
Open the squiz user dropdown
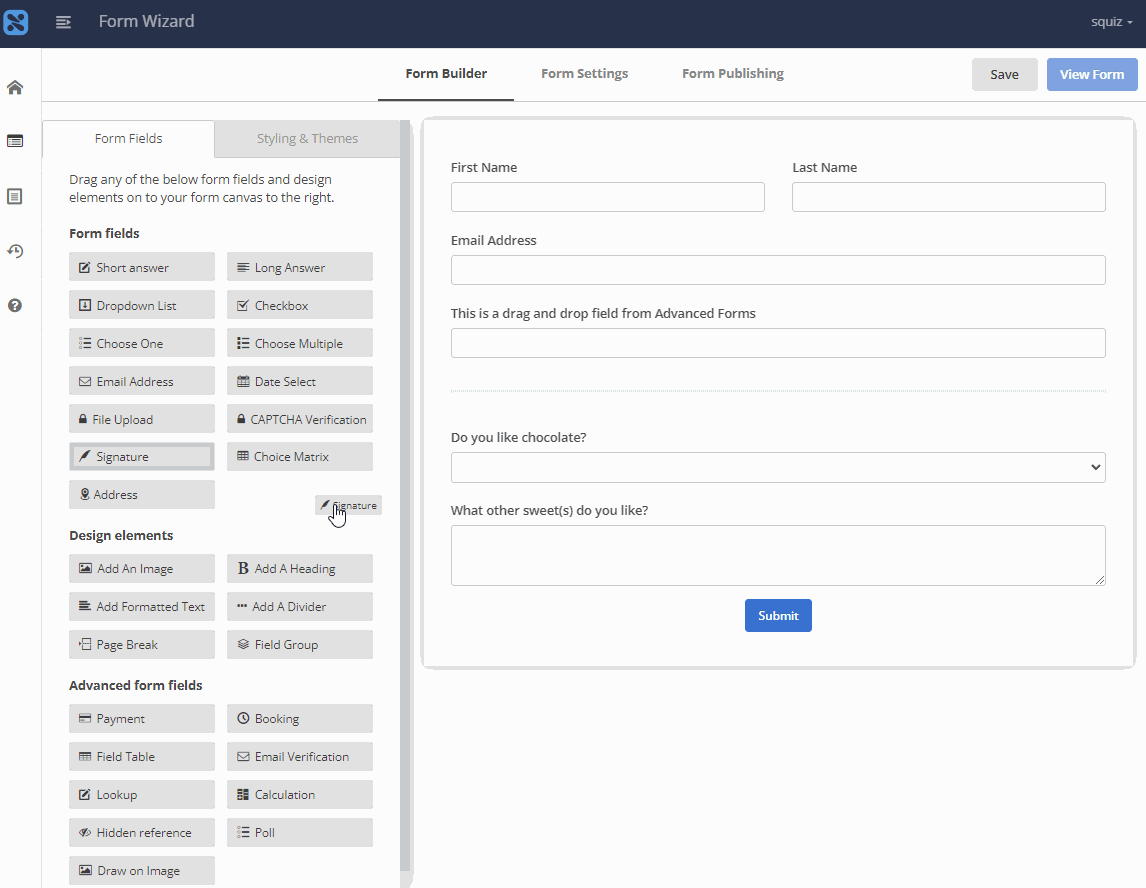[x=1112, y=22]
